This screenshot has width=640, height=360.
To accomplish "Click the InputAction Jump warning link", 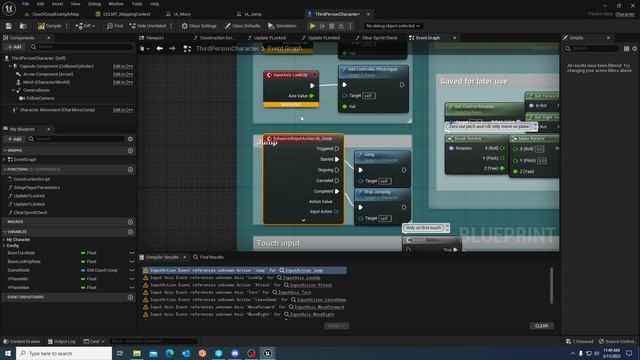I will click(304, 270).
